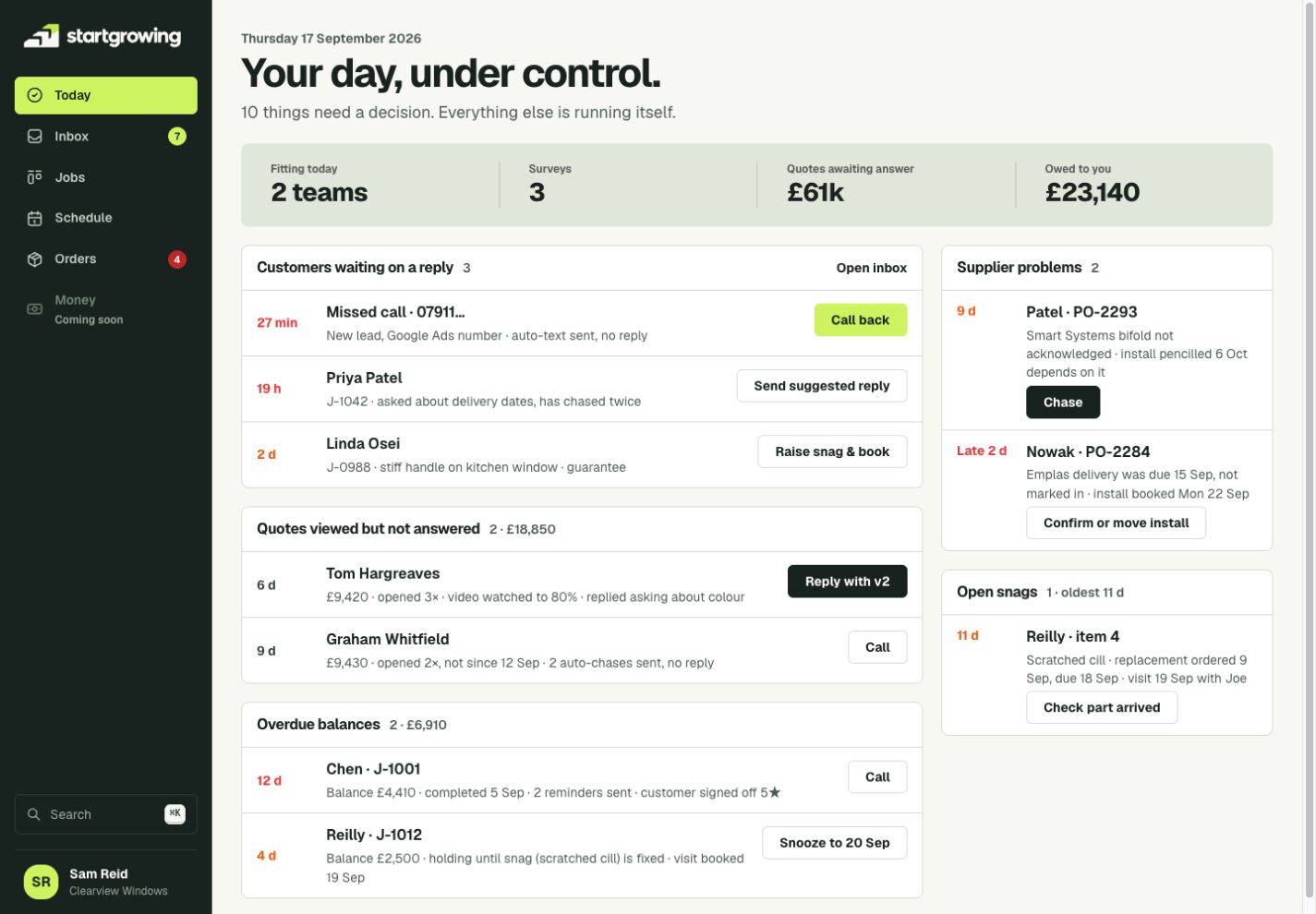The height and width of the screenshot is (914, 1316).
Task: Click the startgrowing logo icon
Action: click(x=42, y=36)
